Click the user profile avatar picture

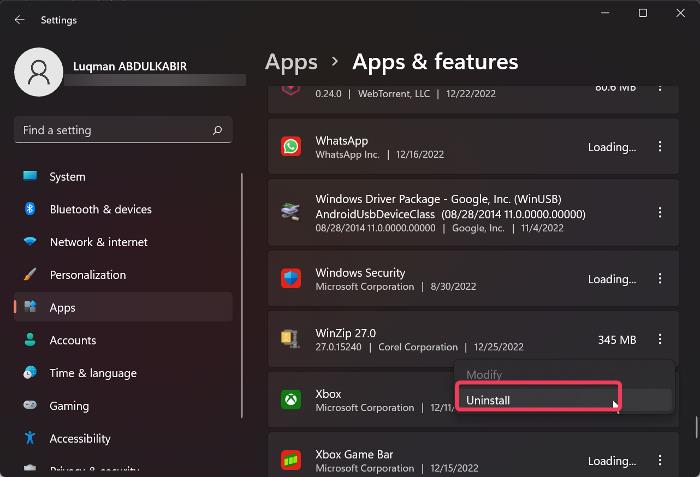click(x=39, y=72)
